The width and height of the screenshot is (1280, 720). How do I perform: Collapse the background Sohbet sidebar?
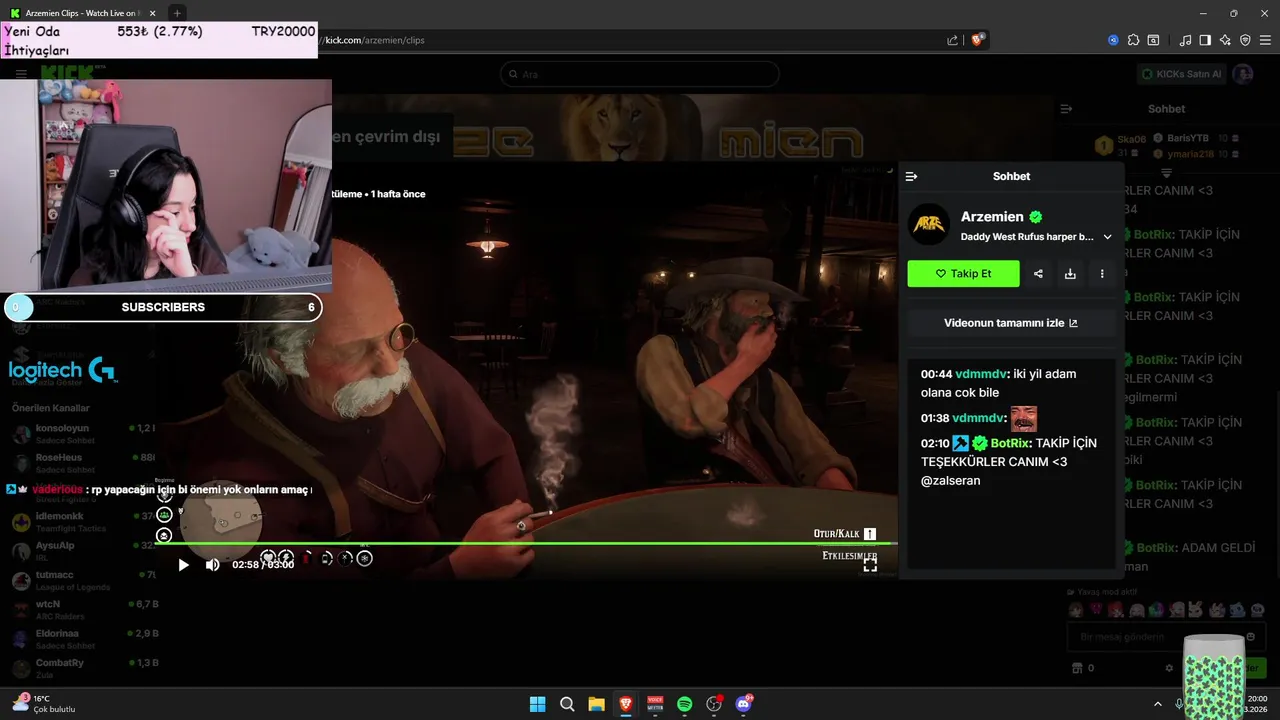pos(1066,109)
